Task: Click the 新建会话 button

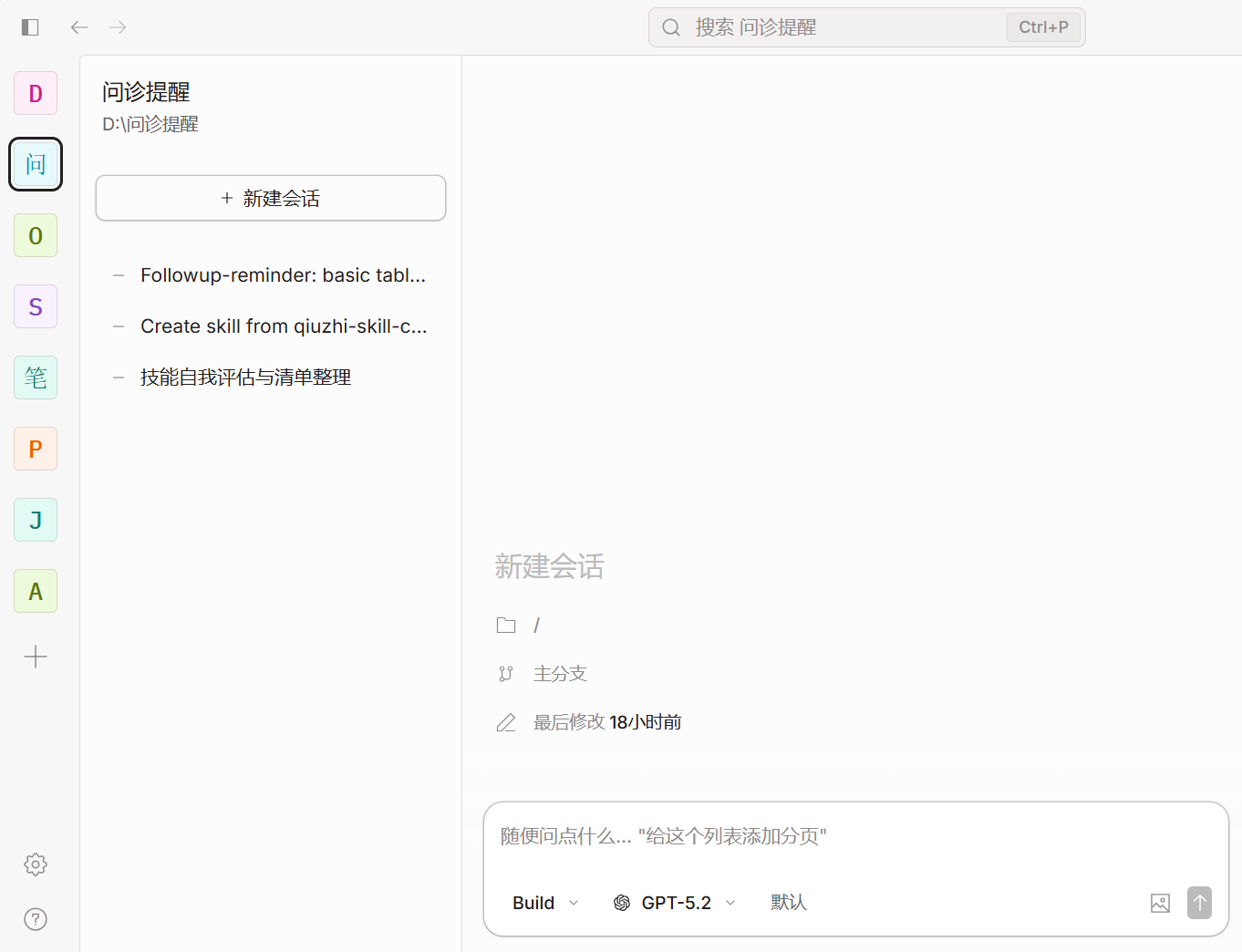Action: tap(271, 198)
